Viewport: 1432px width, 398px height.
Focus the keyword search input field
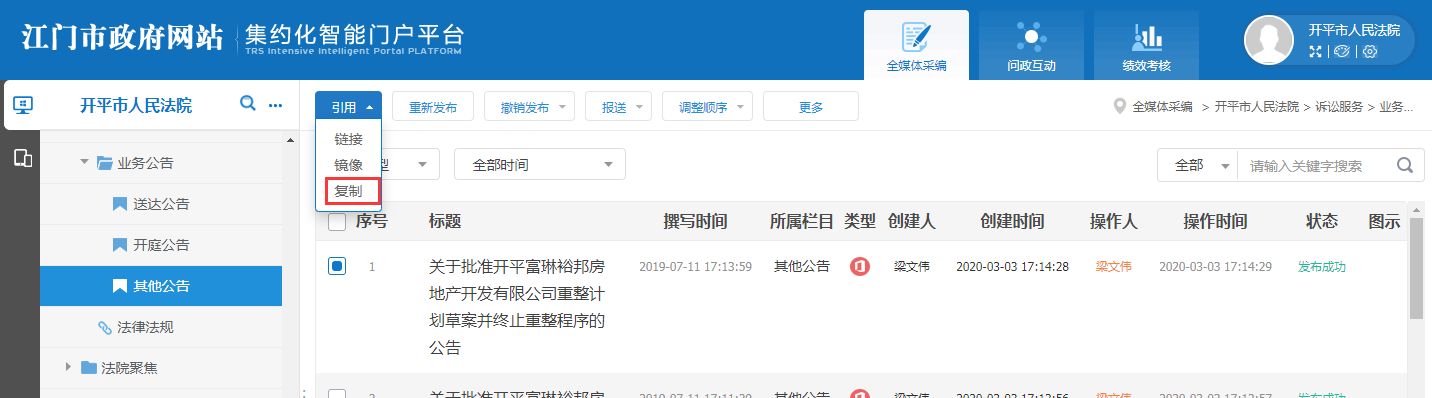pyautogui.click(x=1315, y=166)
